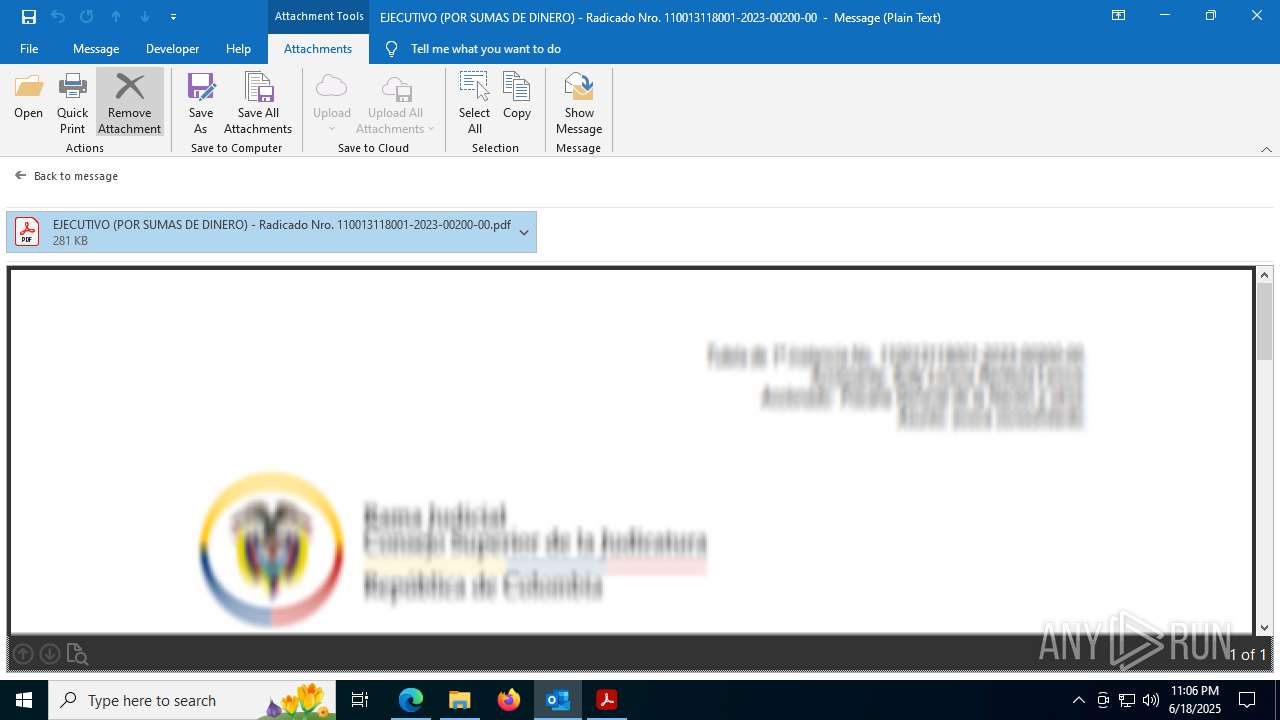
Task: Save attachment with Save As
Action: pos(201,104)
